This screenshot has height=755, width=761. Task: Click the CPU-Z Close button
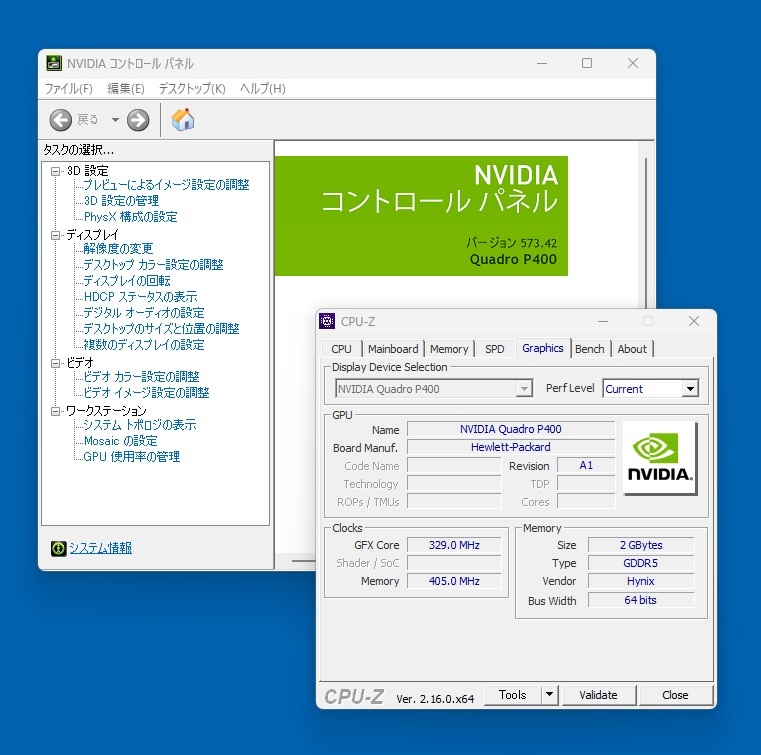tap(676, 695)
